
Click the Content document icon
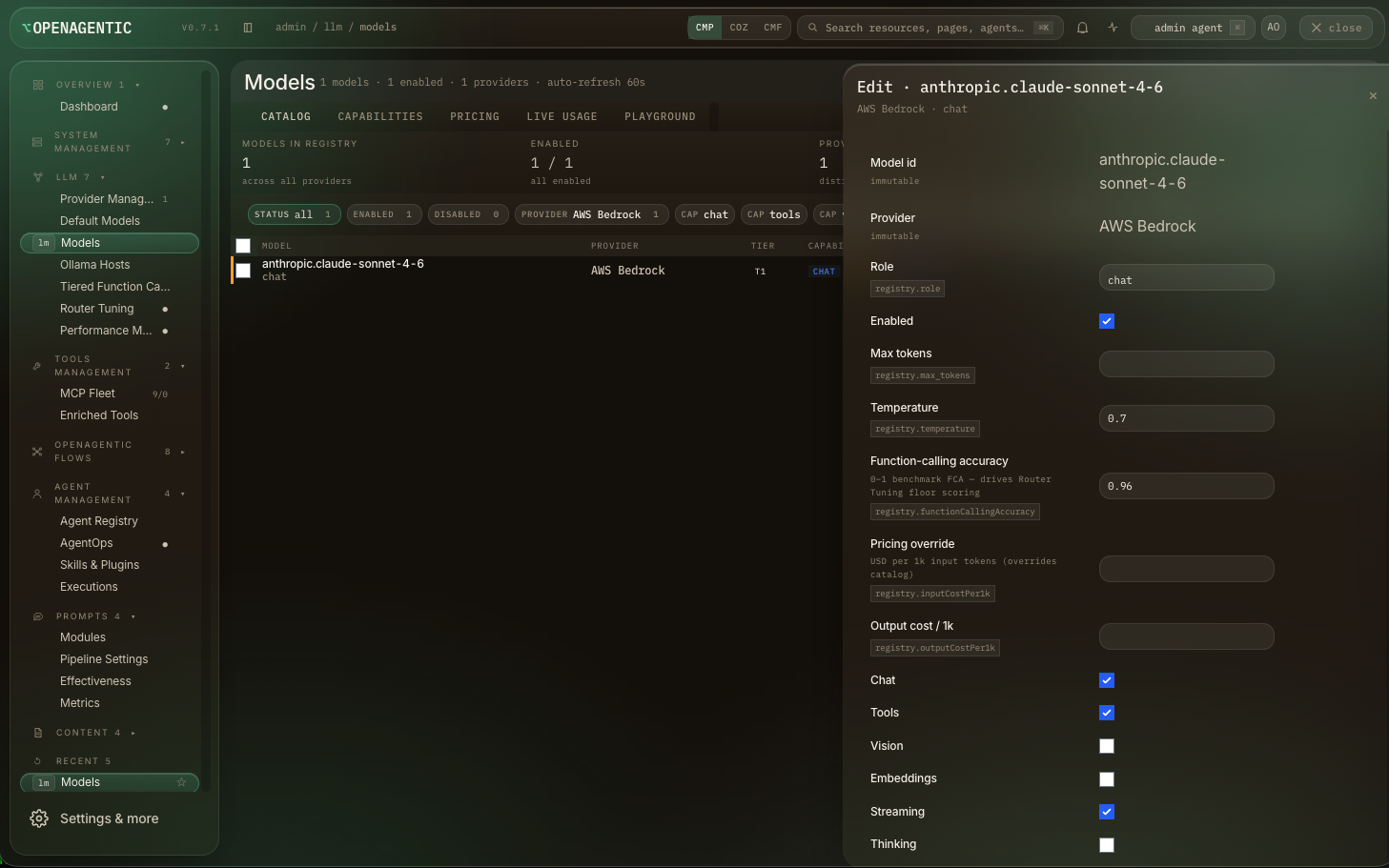38,733
